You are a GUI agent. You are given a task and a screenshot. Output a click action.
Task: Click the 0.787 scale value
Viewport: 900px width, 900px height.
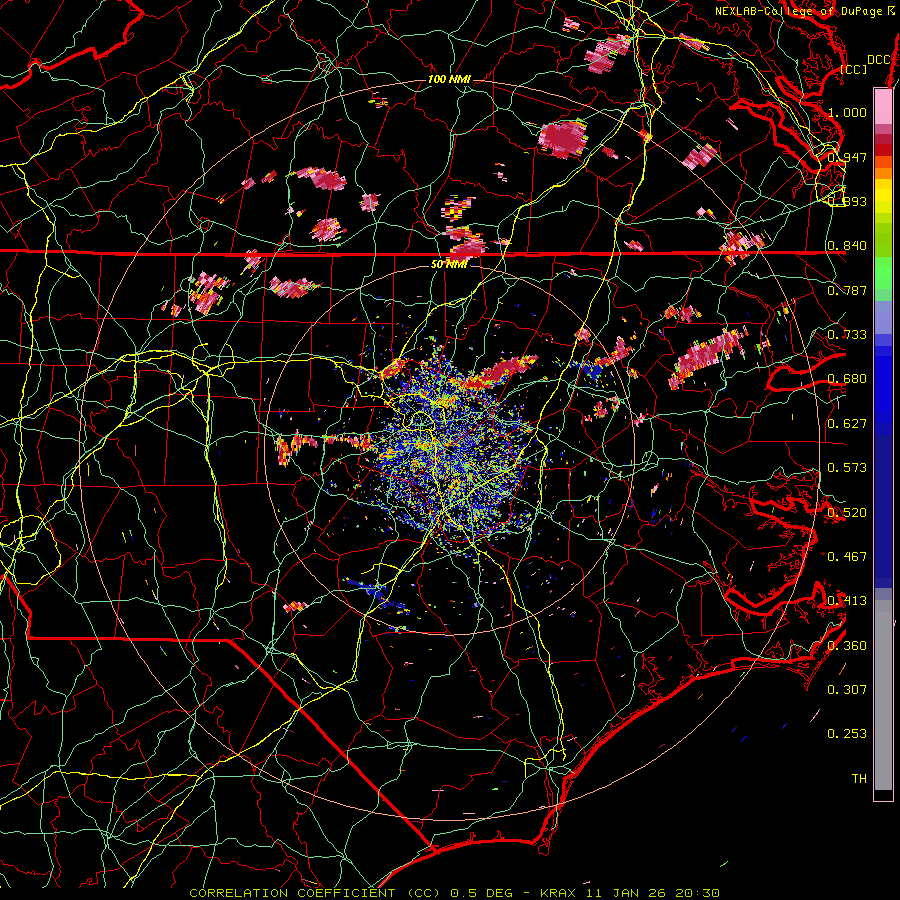point(847,290)
